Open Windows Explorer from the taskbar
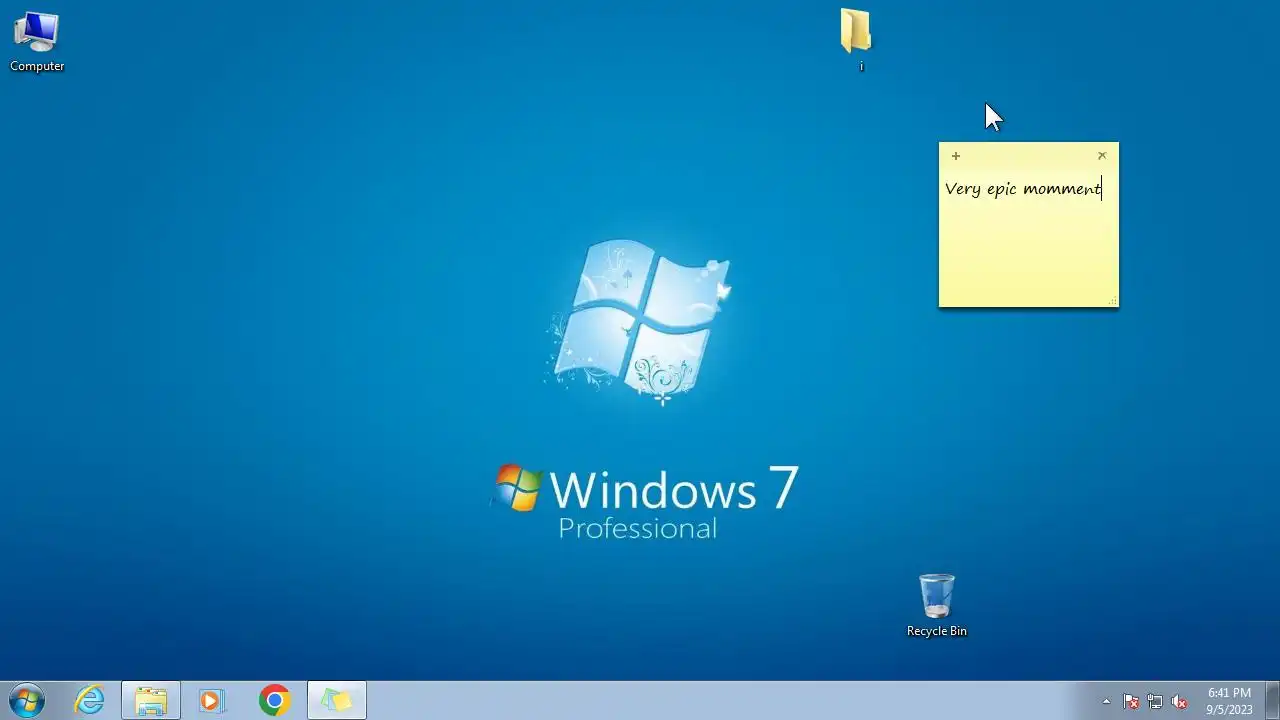The image size is (1280, 720). point(151,700)
